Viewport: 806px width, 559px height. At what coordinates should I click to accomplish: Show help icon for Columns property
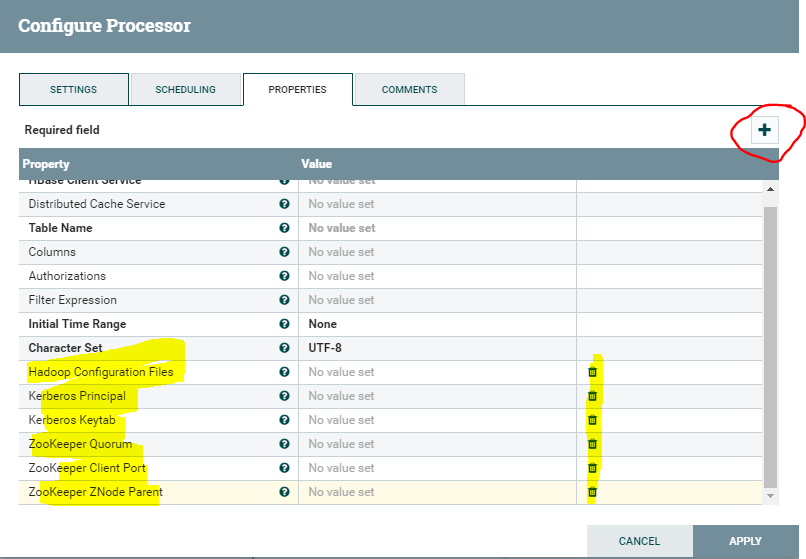point(284,252)
